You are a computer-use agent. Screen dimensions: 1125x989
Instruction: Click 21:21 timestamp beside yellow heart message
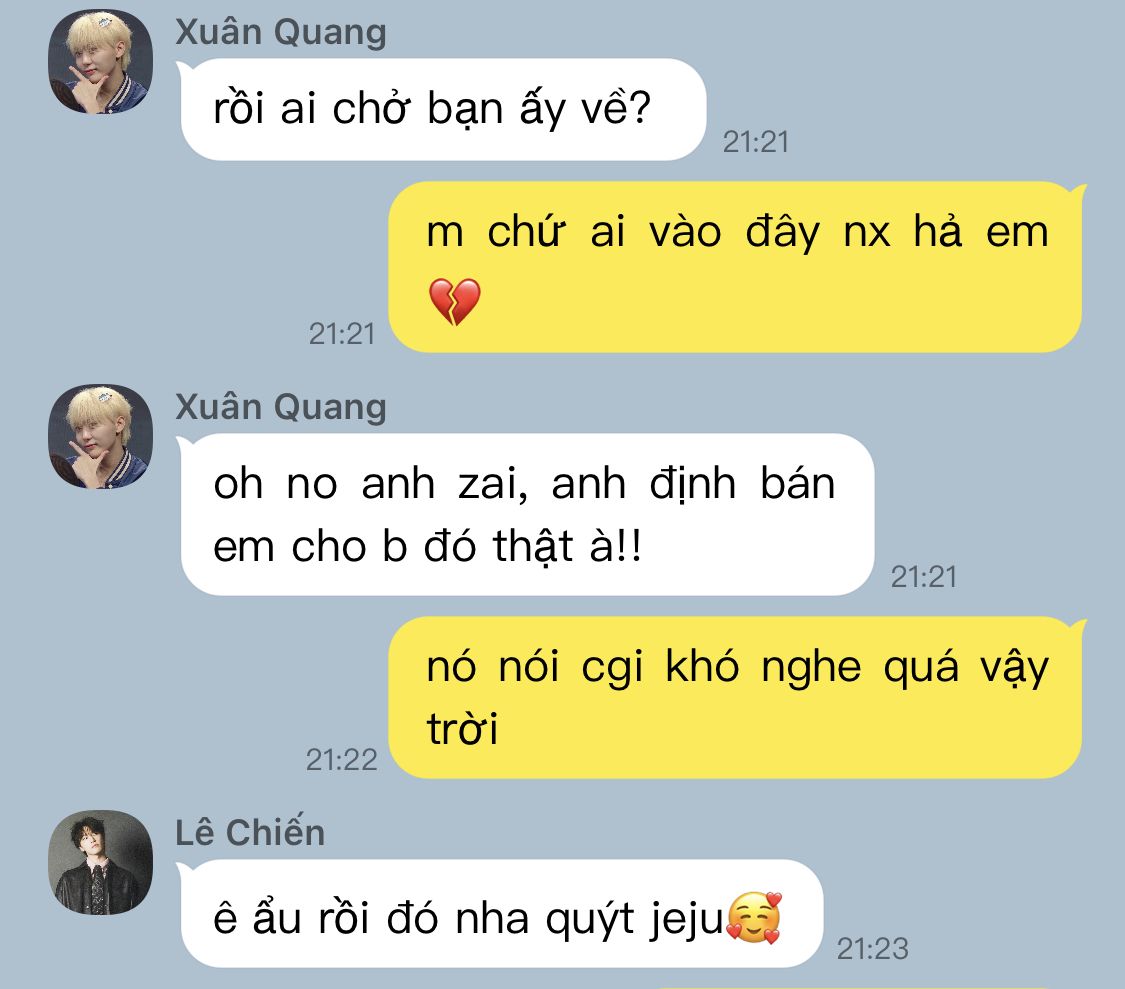(342, 333)
